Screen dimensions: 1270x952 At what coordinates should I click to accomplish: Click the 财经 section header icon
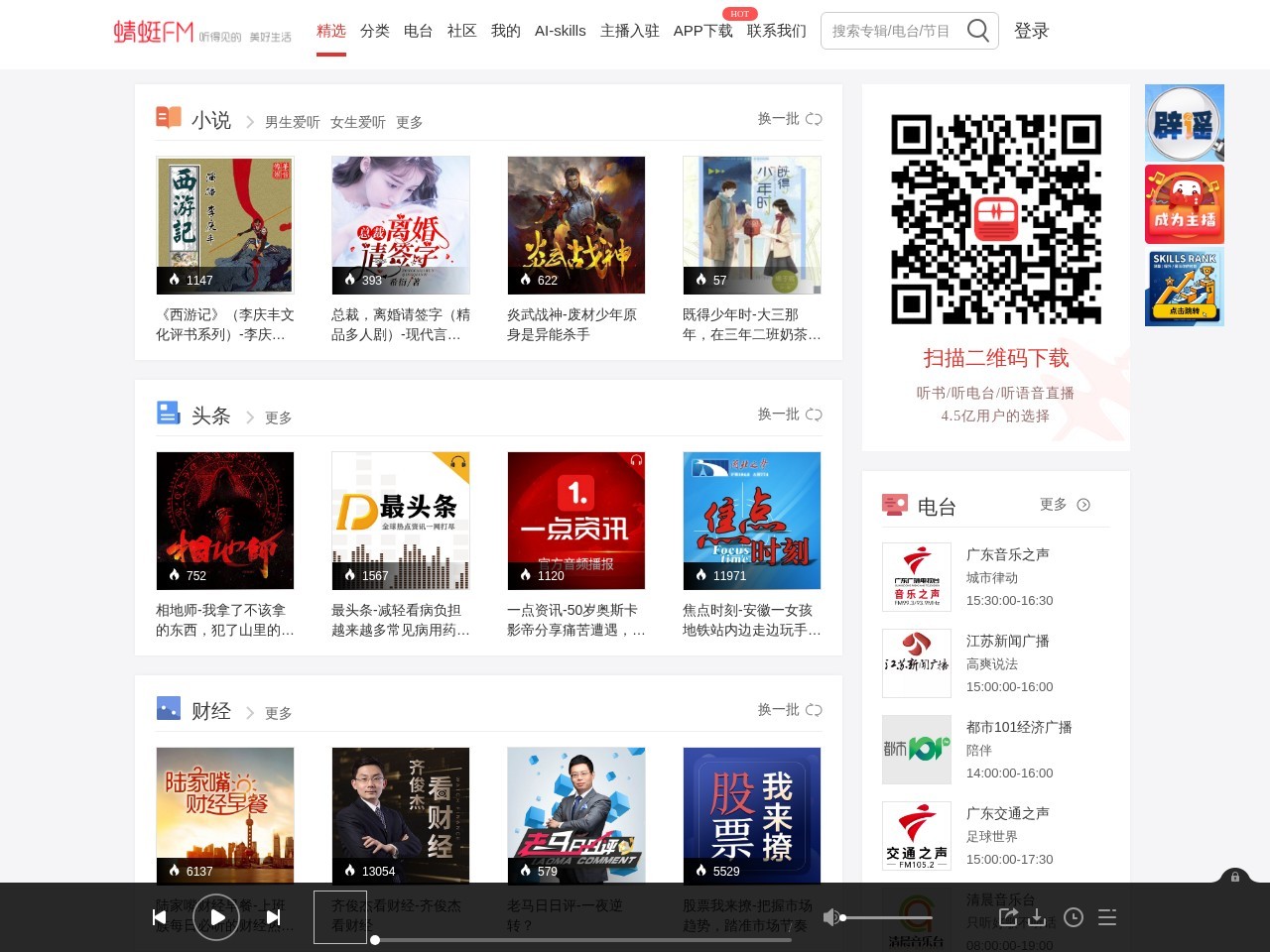[169, 708]
